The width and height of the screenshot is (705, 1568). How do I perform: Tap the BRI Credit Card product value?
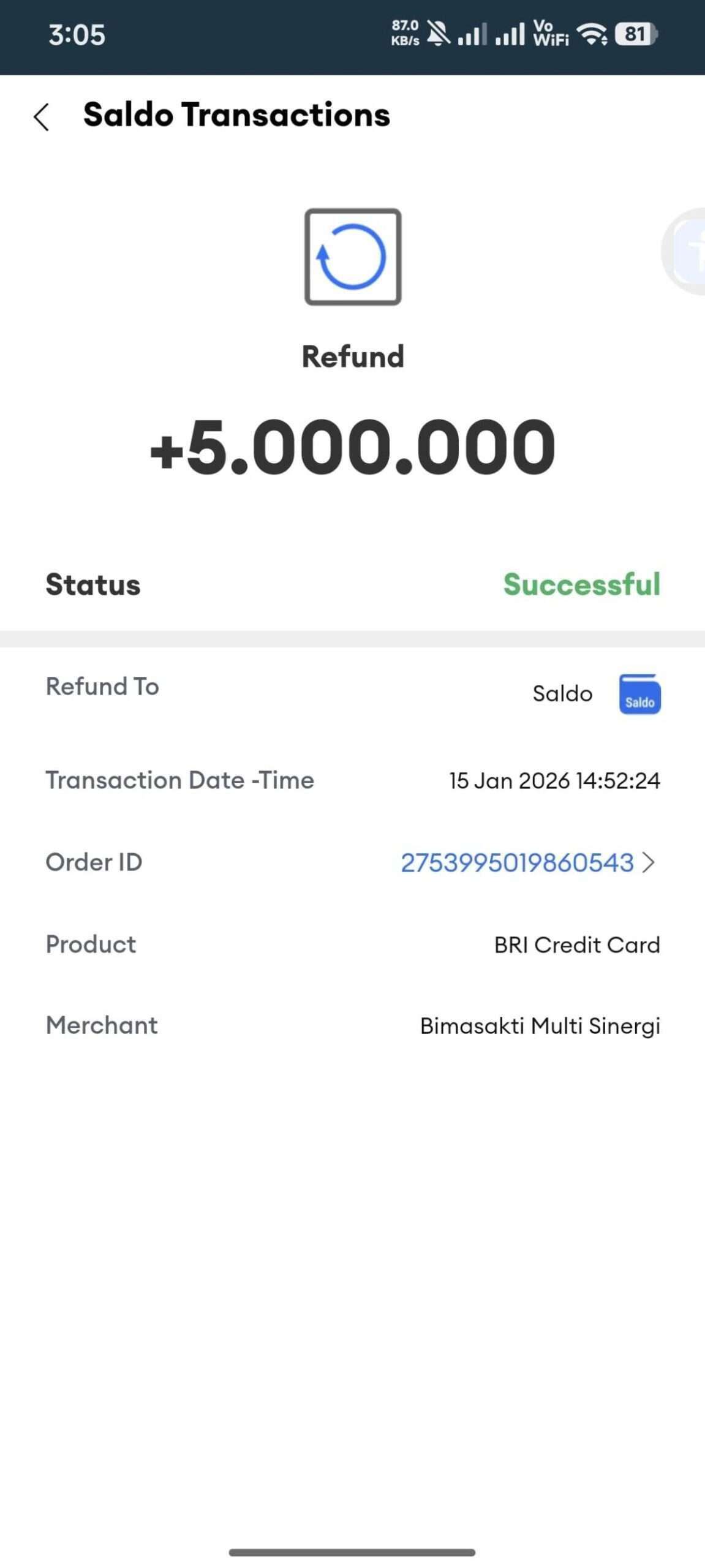(576, 944)
